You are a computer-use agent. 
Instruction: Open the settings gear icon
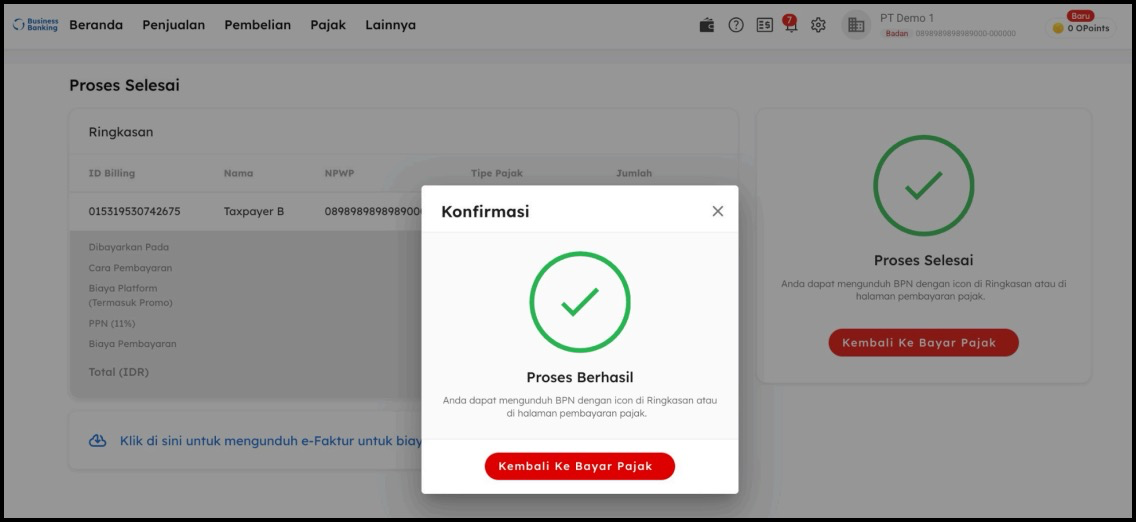pyautogui.click(x=818, y=25)
